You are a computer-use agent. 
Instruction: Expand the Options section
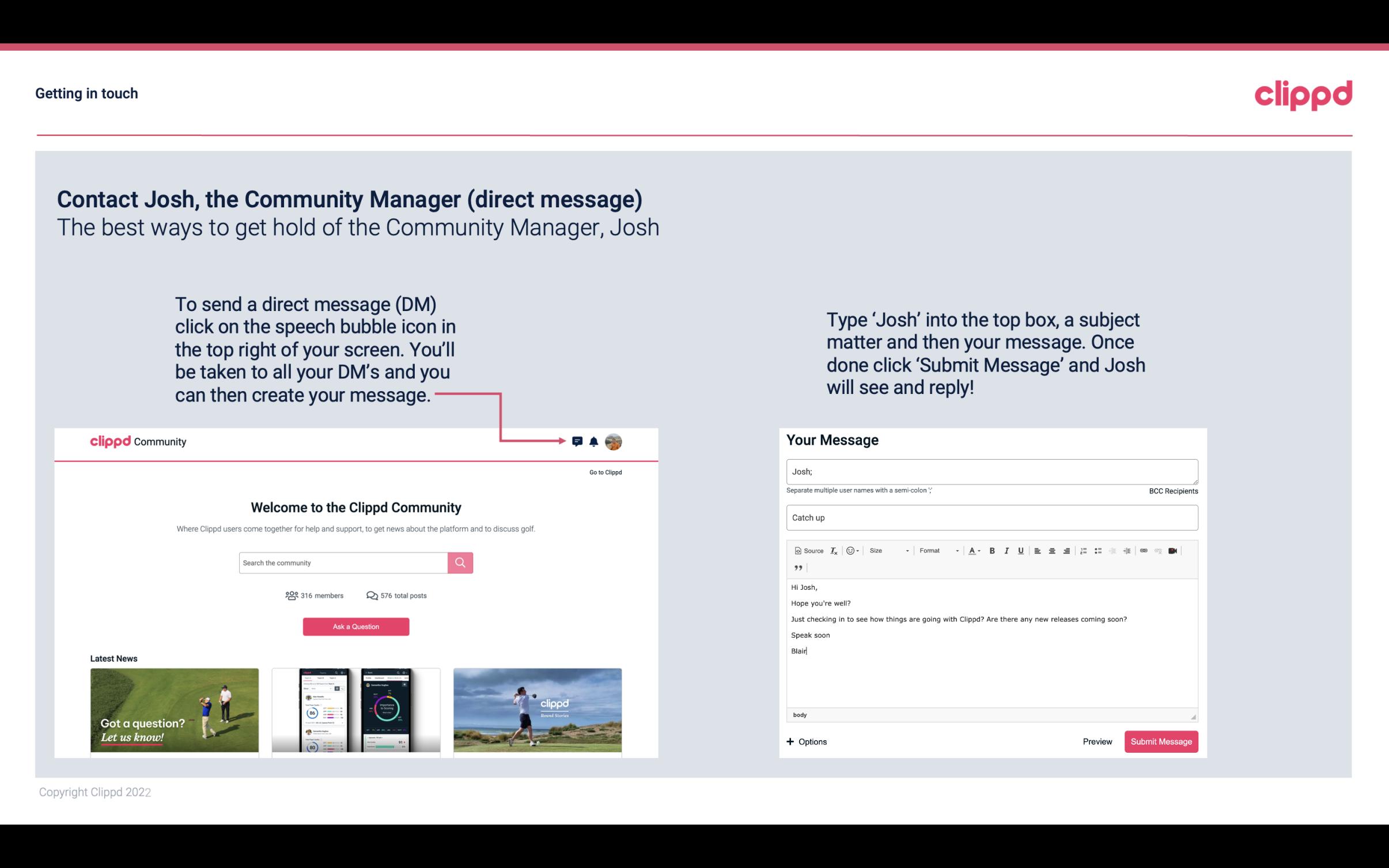805,741
